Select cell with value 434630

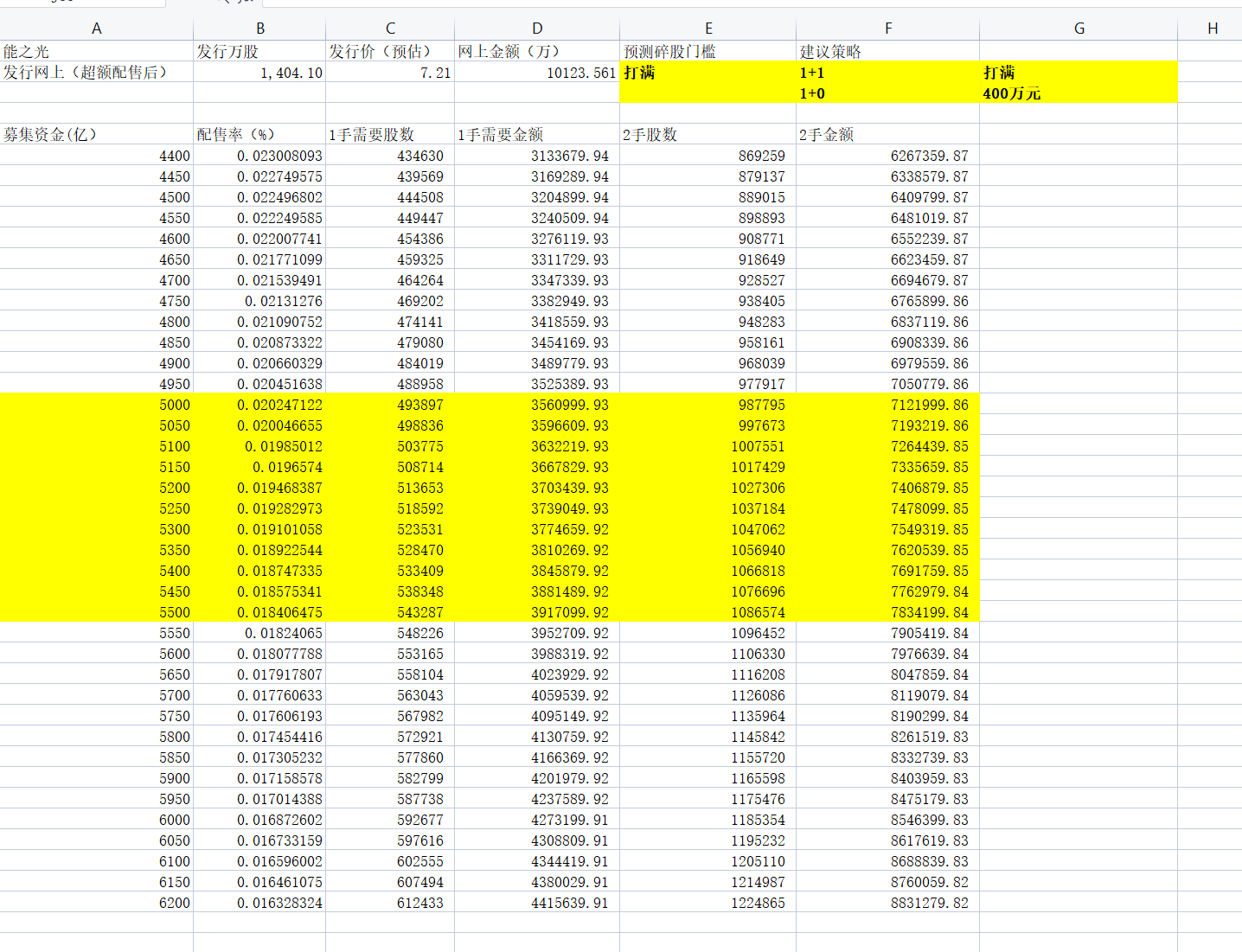[x=390, y=155]
